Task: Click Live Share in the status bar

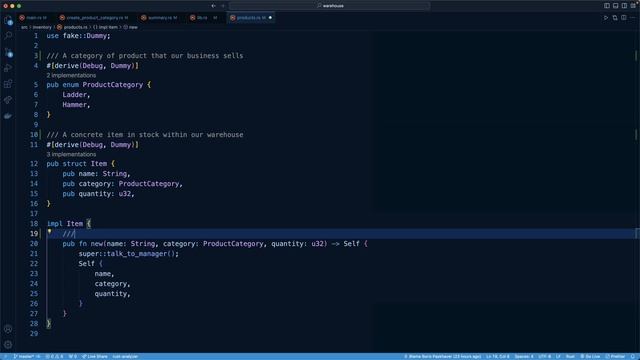Action: click(95, 356)
